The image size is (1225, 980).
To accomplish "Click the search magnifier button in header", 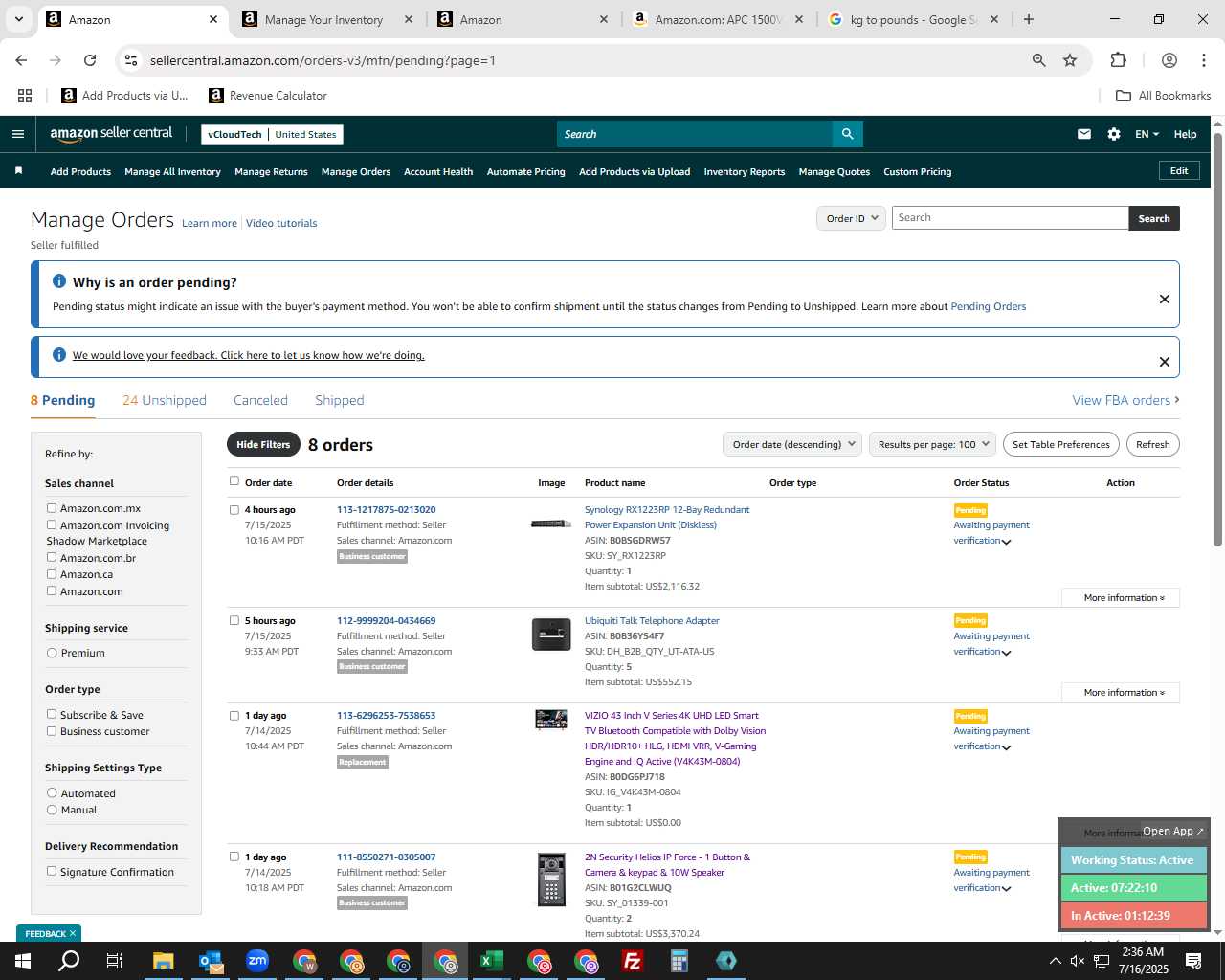I will tap(847, 134).
